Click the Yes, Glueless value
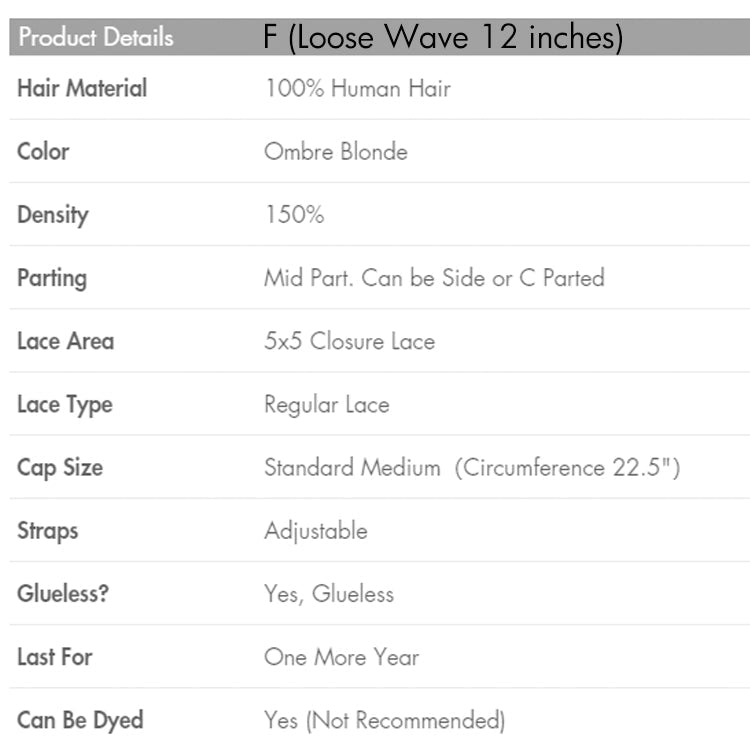The width and height of the screenshot is (750, 750). pos(329,594)
